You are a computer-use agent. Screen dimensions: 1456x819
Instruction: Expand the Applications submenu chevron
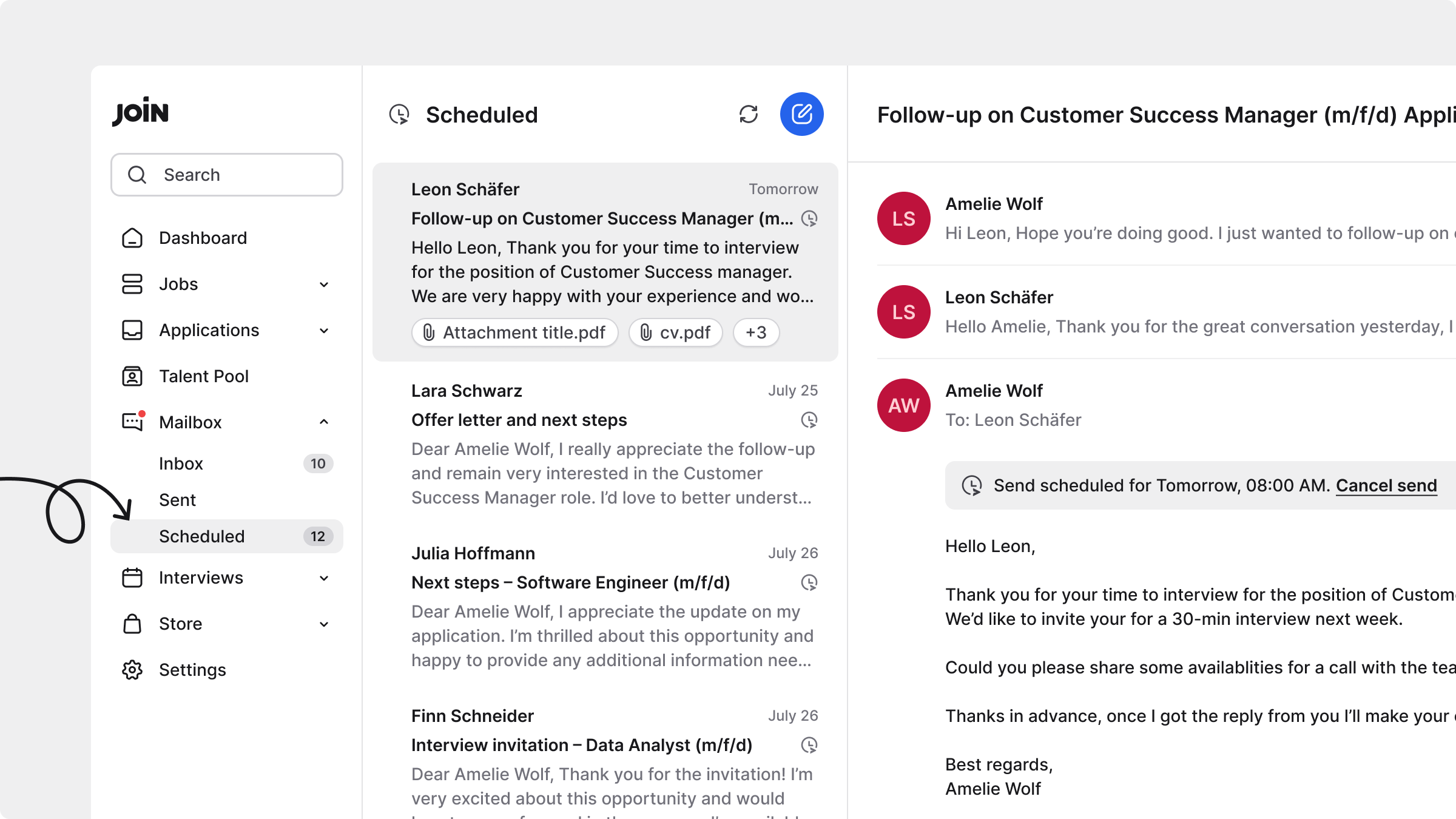(324, 330)
